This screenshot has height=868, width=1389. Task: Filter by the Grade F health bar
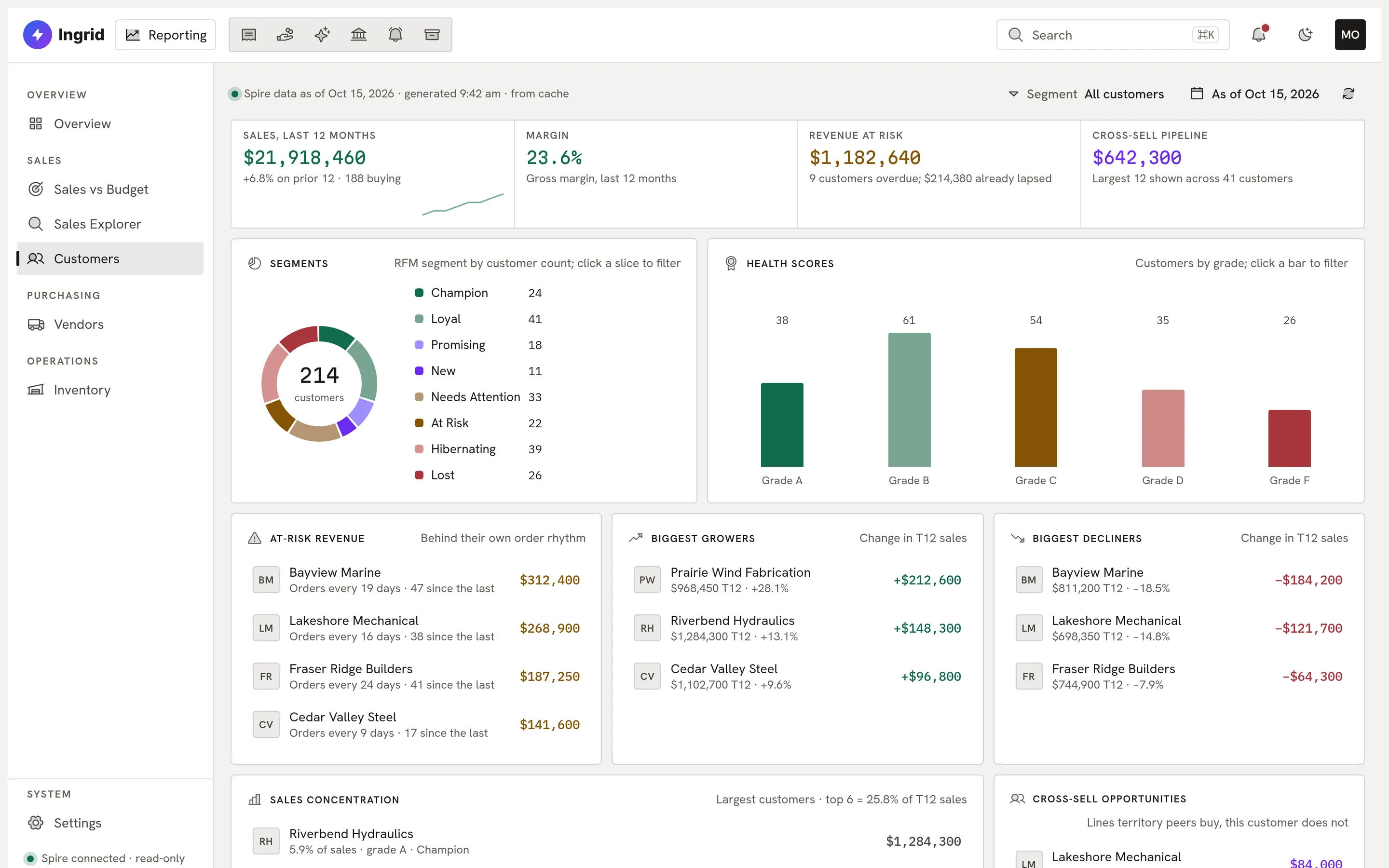coord(1289,438)
